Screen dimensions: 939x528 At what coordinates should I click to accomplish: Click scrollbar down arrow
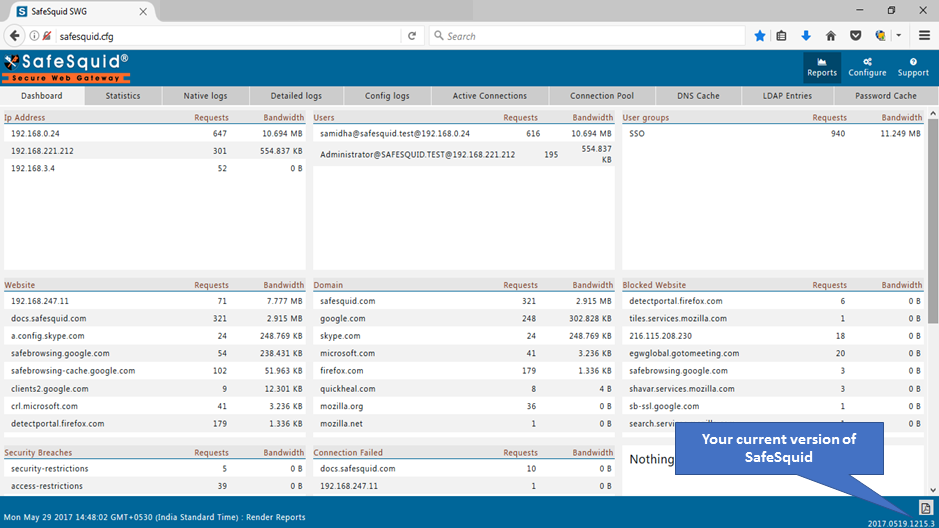click(933, 490)
